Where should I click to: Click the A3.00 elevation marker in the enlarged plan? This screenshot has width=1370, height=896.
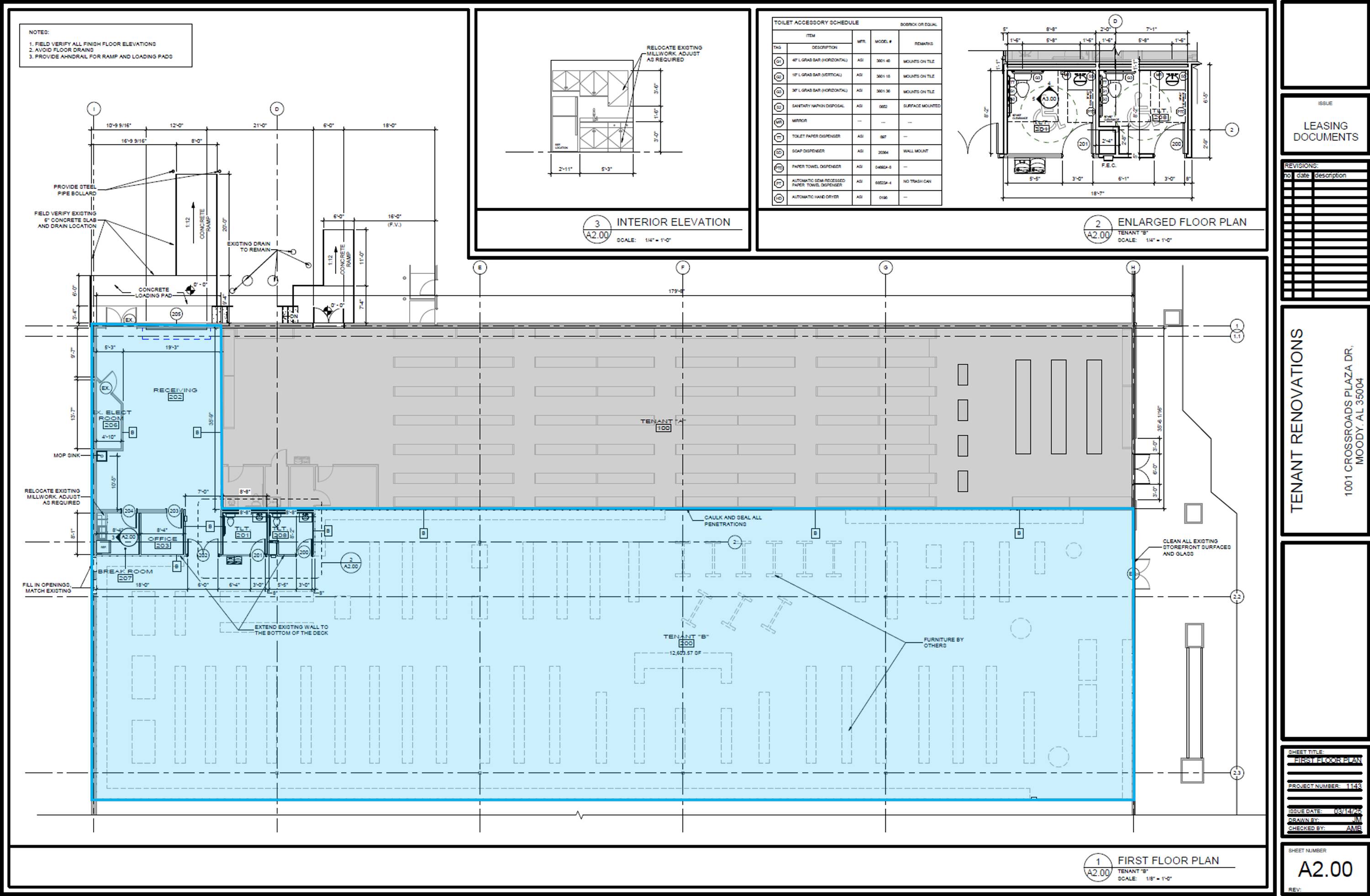click(1049, 99)
